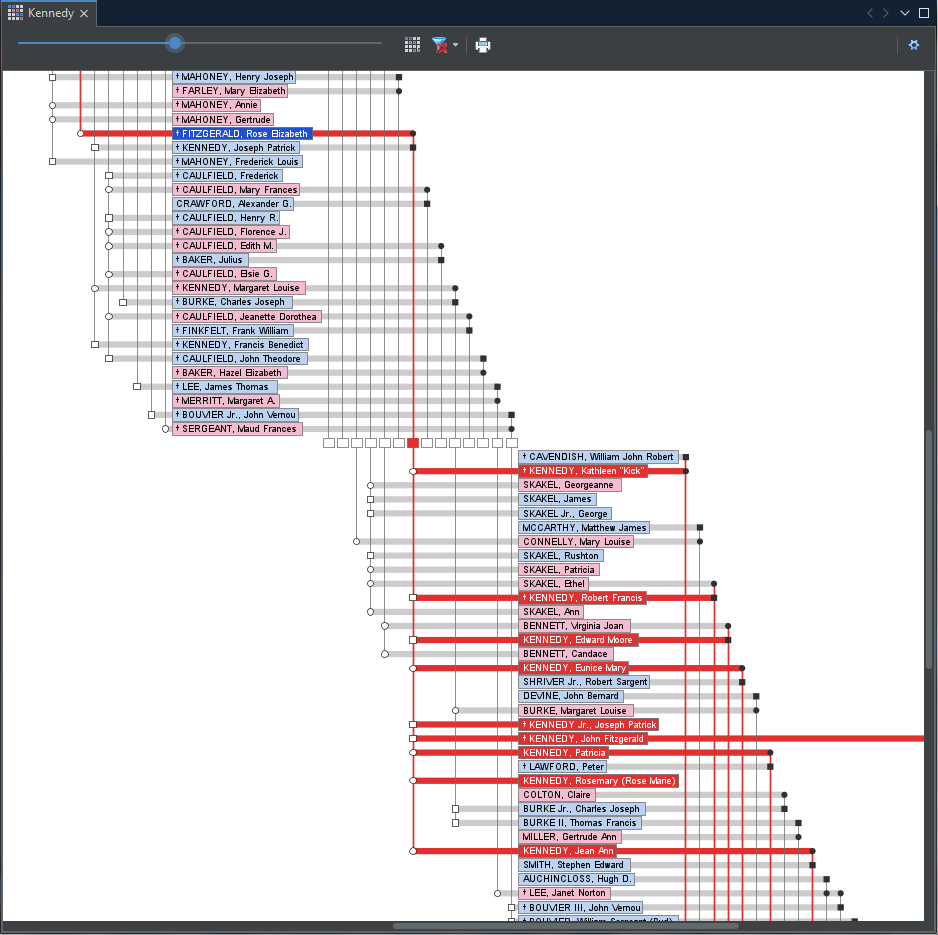This screenshot has width=938, height=935.
Task: Click the horizontal scrollbar thumb
Action: point(566,926)
